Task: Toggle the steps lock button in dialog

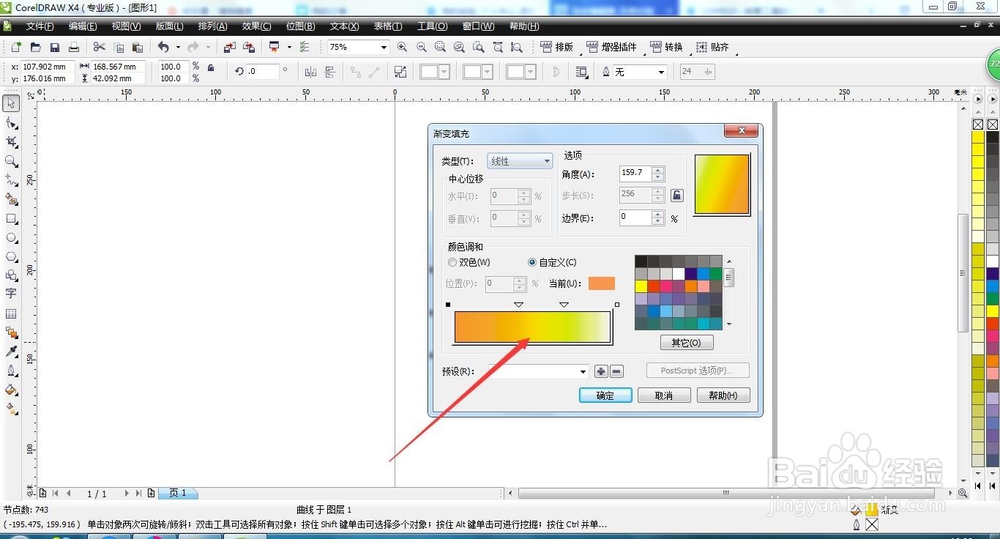Action: tap(677, 195)
